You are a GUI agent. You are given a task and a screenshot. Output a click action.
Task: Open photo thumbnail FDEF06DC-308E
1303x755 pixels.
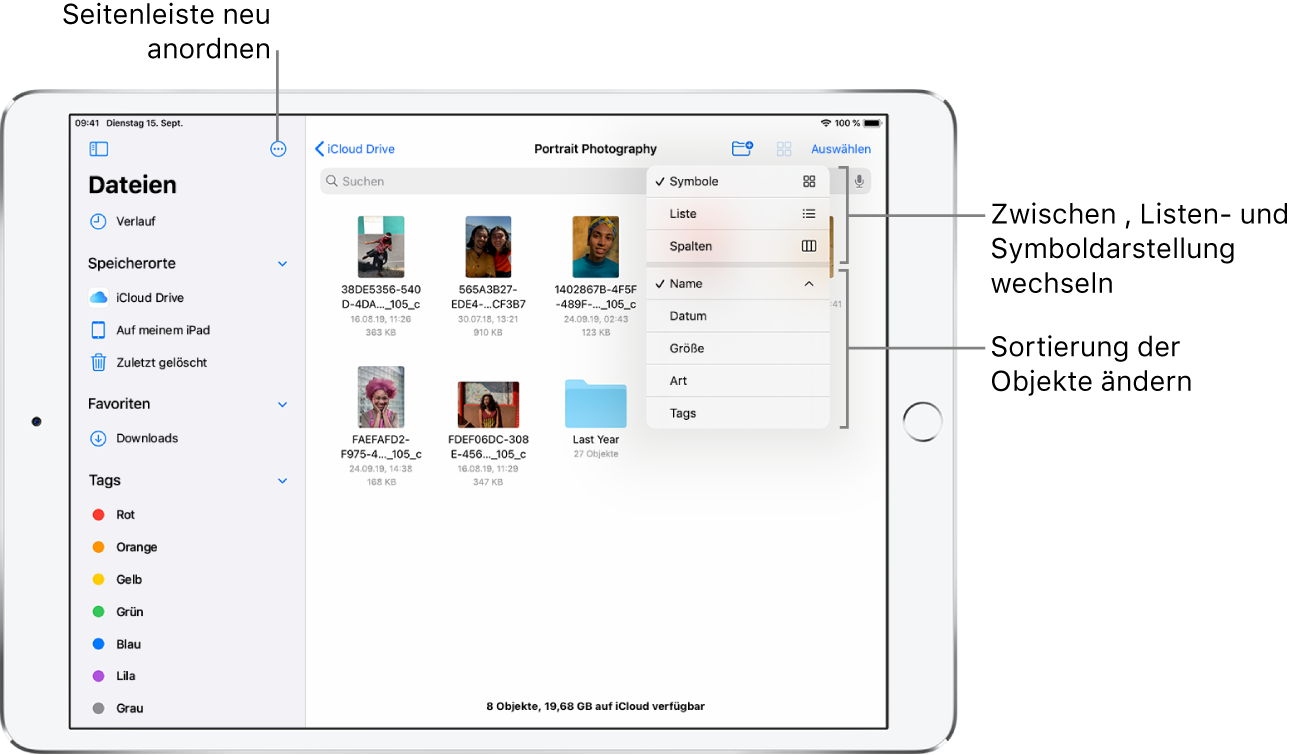tap(488, 404)
